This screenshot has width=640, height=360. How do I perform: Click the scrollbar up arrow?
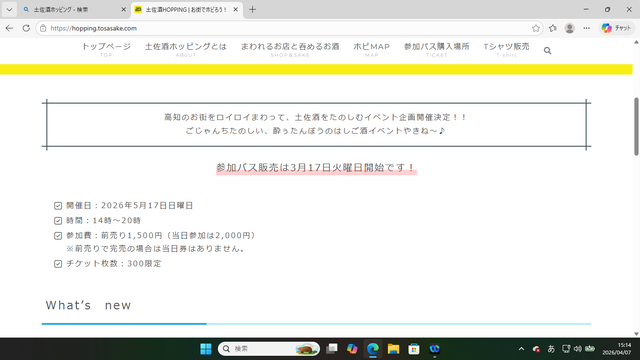tap(636, 42)
